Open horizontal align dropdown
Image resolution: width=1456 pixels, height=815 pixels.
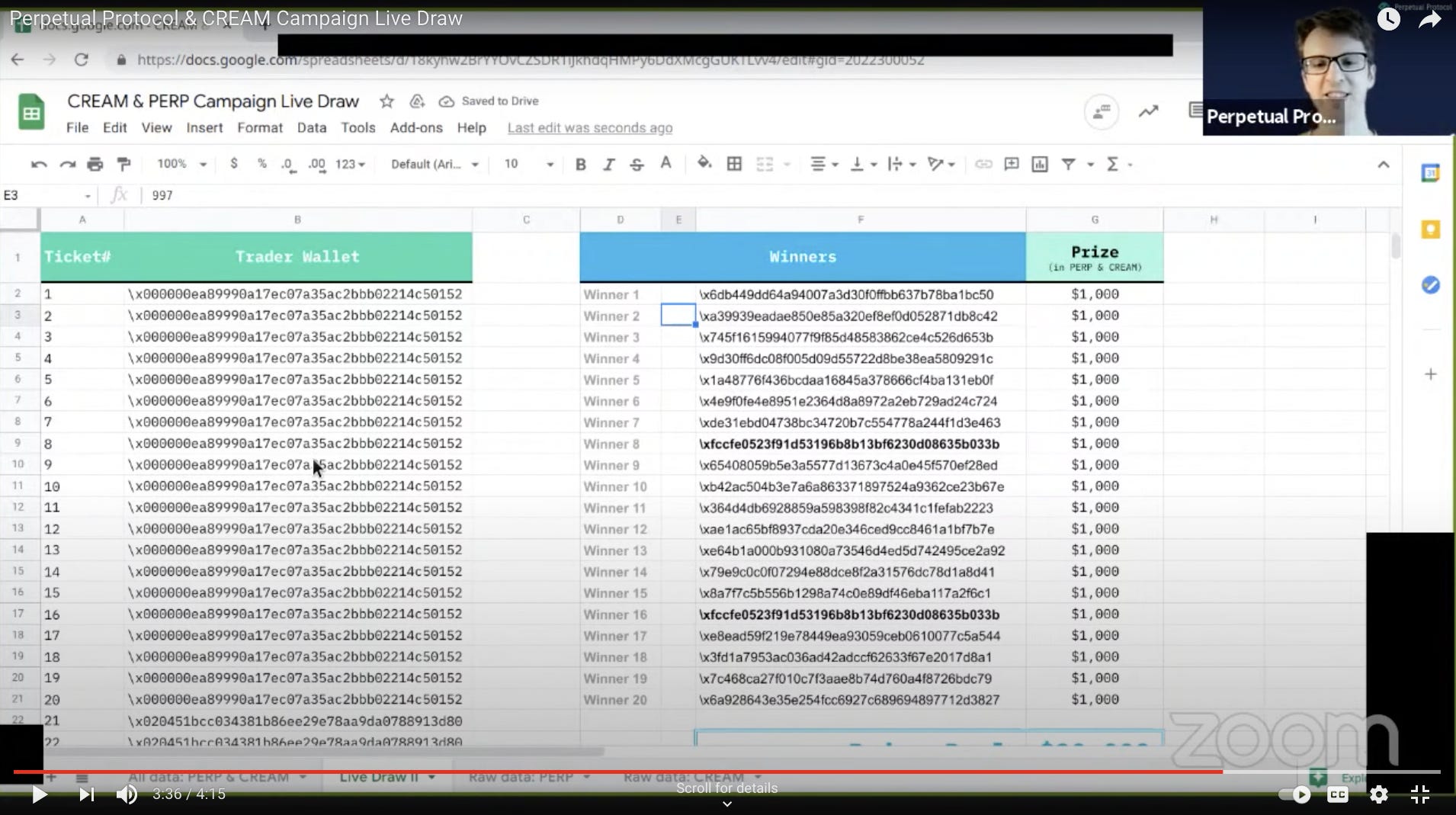pyautogui.click(x=823, y=164)
